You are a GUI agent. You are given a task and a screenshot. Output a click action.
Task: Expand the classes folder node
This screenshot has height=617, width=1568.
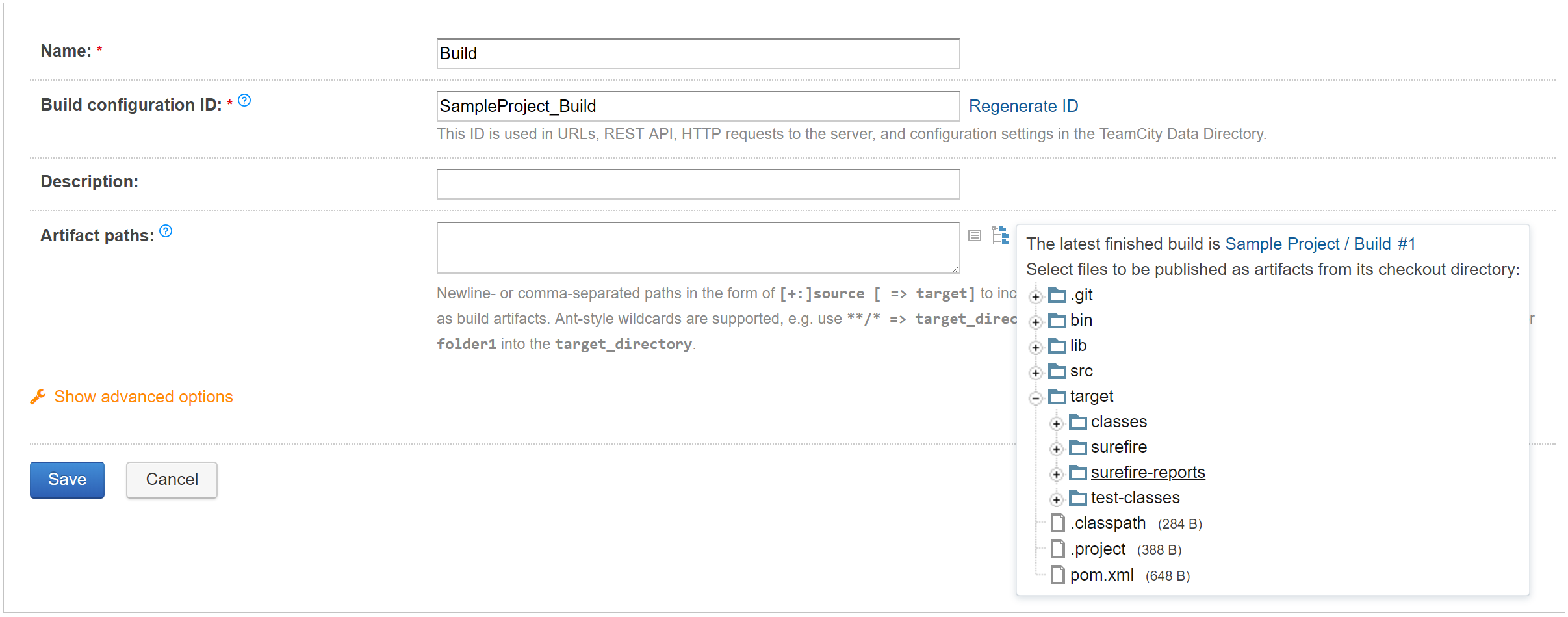(1057, 424)
